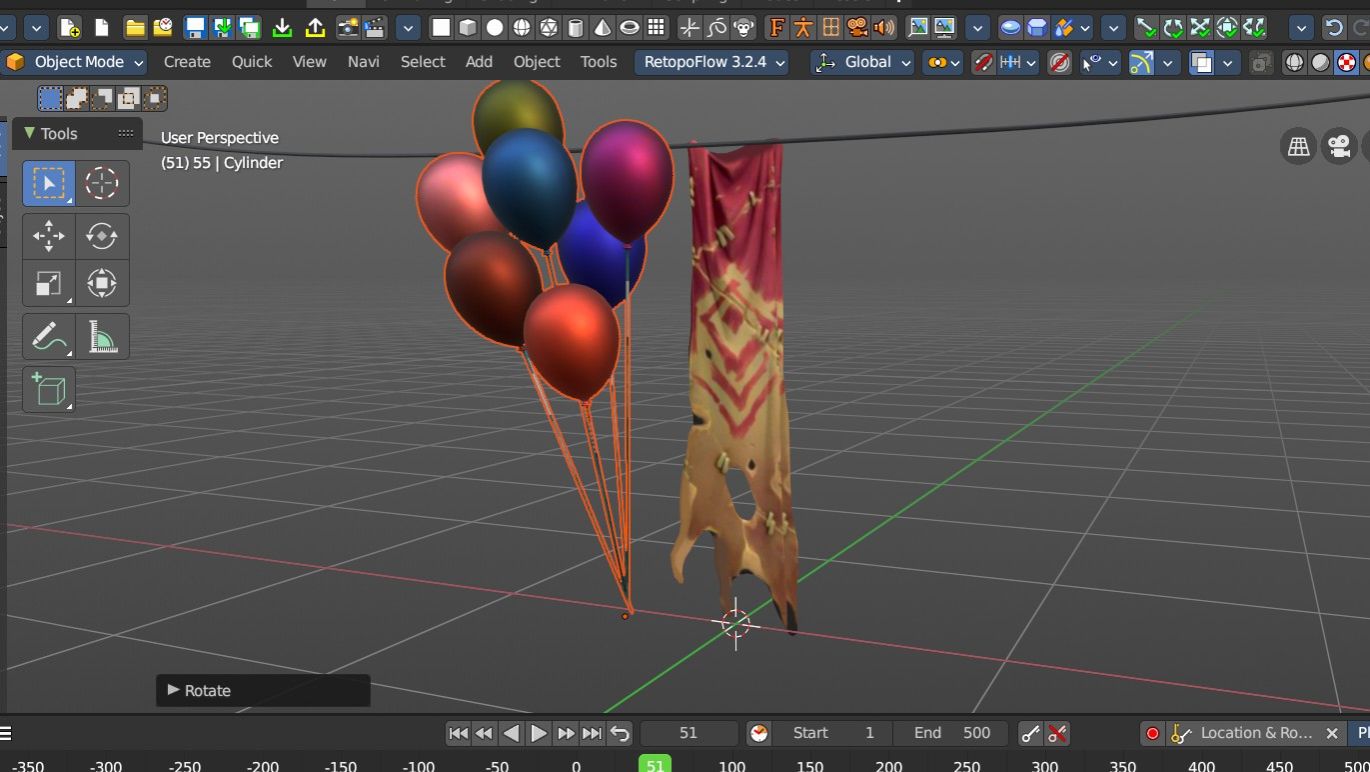Toggle orthographic/perspective grid view button
Screen dimensions: 1370x772
(1298, 147)
